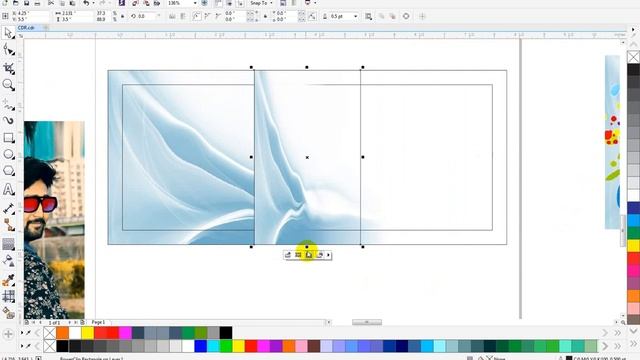Viewport: 640px width, 360px height.
Task: Click the Convert to Curves button
Action: point(406,16)
